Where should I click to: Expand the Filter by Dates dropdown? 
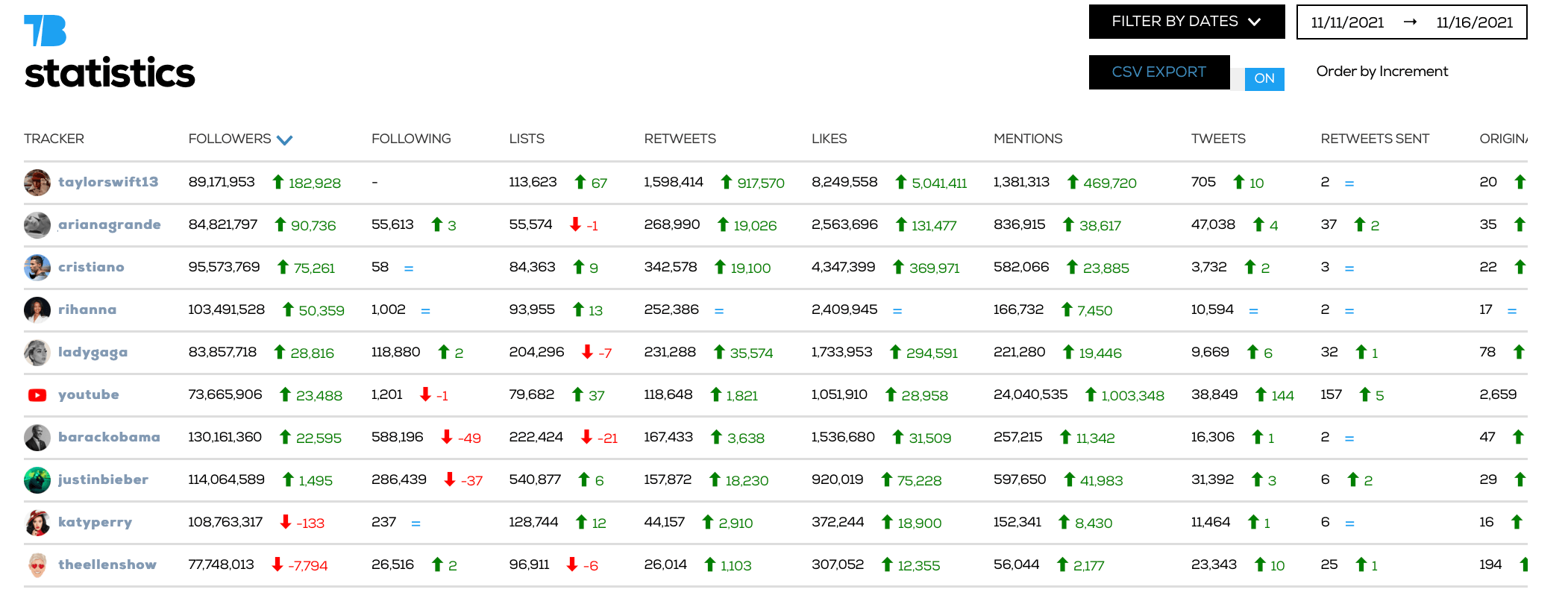[1187, 22]
